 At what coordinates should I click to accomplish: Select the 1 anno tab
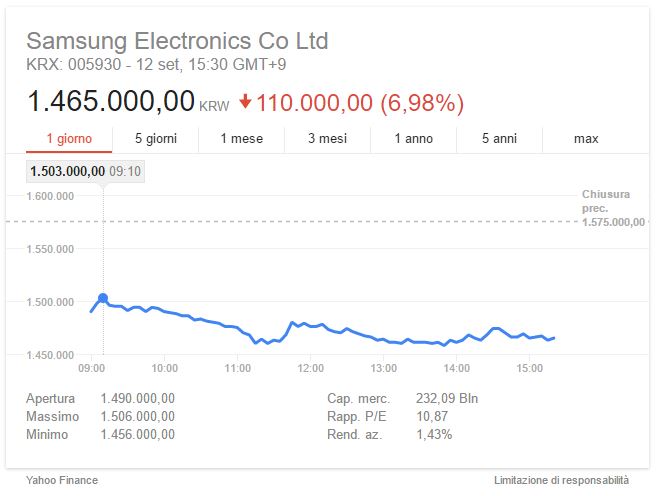pyautogui.click(x=414, y=139)
